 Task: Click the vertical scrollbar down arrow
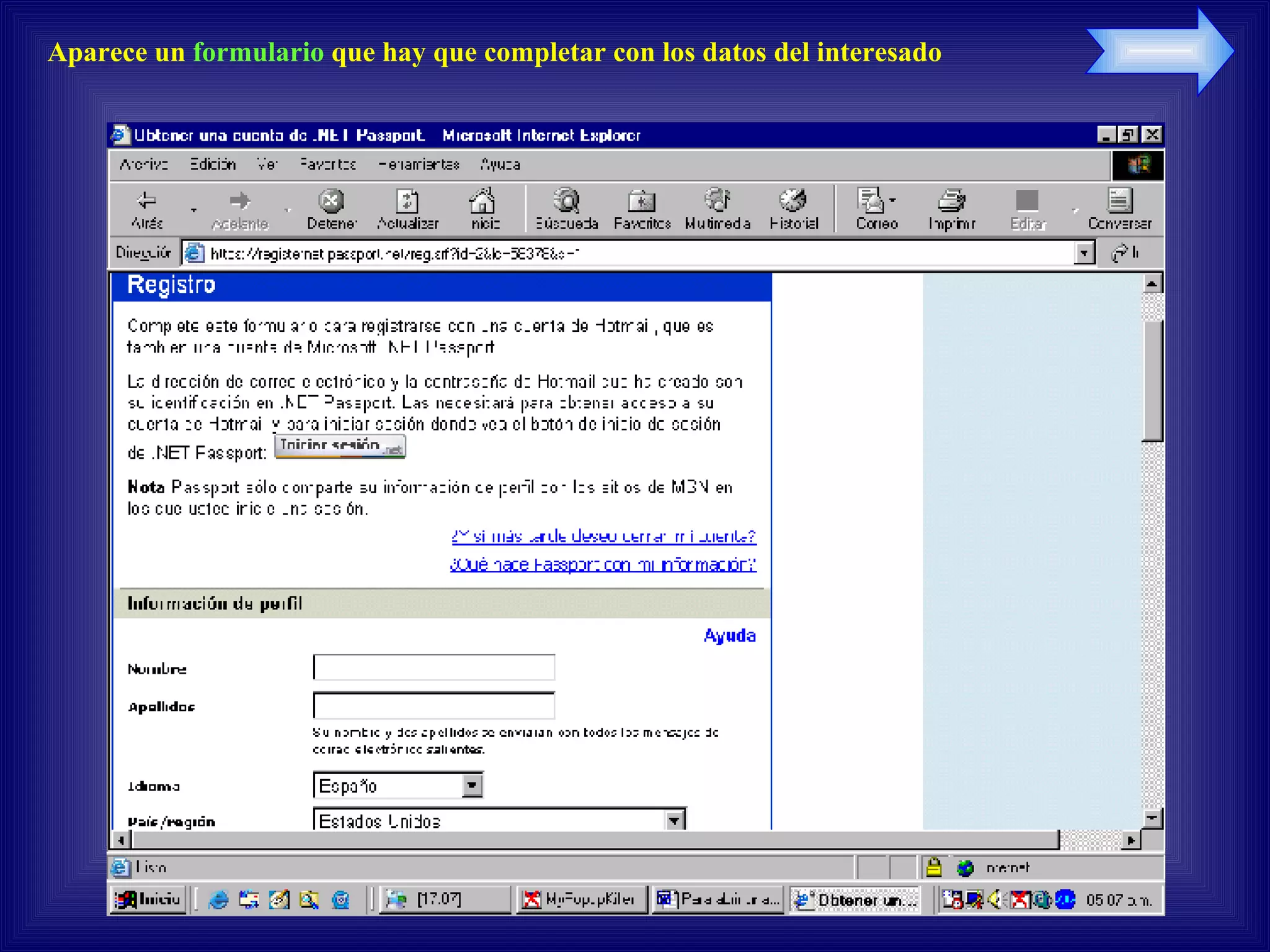pyautogui.click(x=1152, y=818)
